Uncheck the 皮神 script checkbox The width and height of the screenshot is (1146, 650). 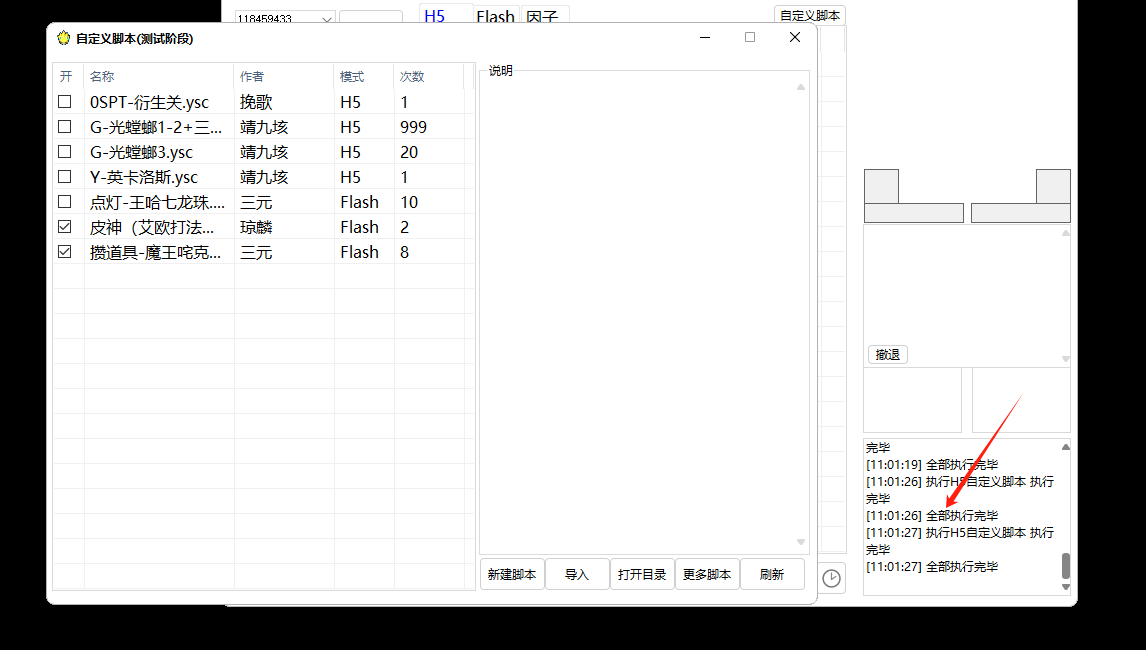[x=65, y=227]
